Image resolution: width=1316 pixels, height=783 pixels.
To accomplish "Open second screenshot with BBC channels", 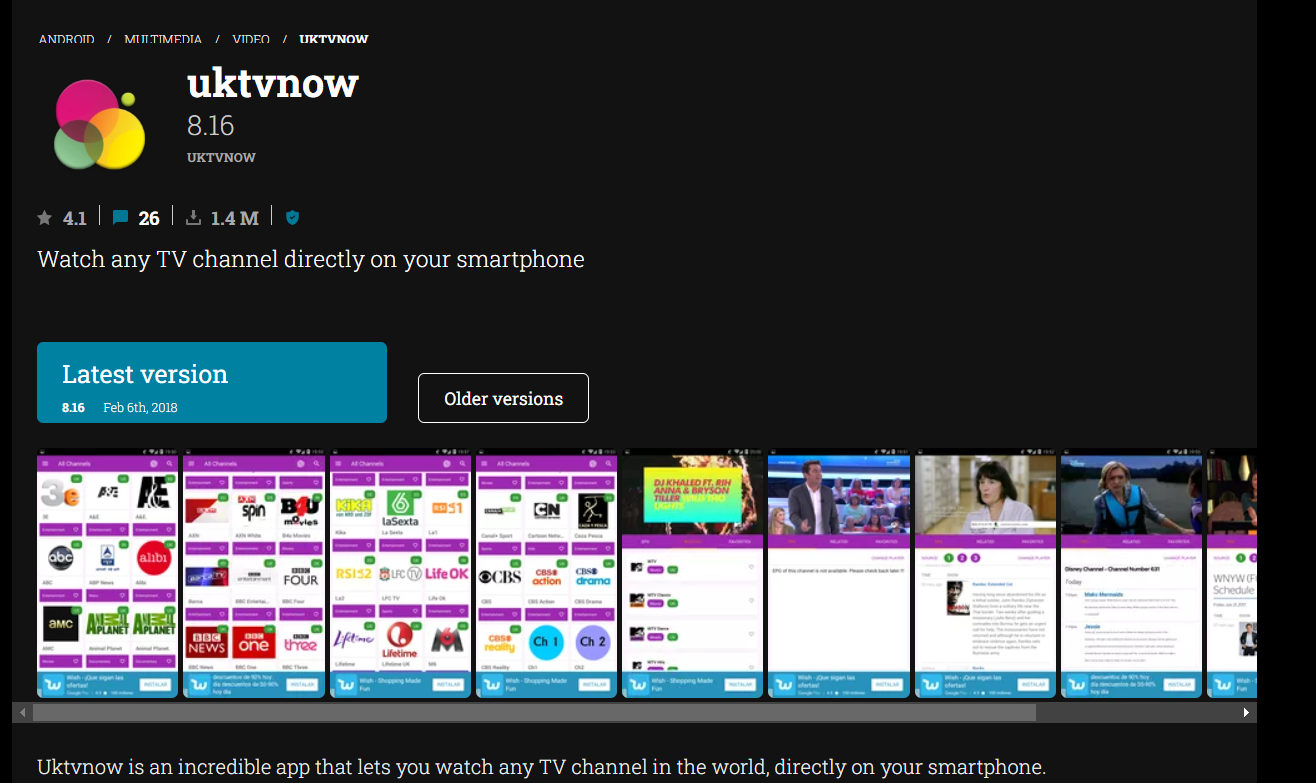I will [254, 573].
